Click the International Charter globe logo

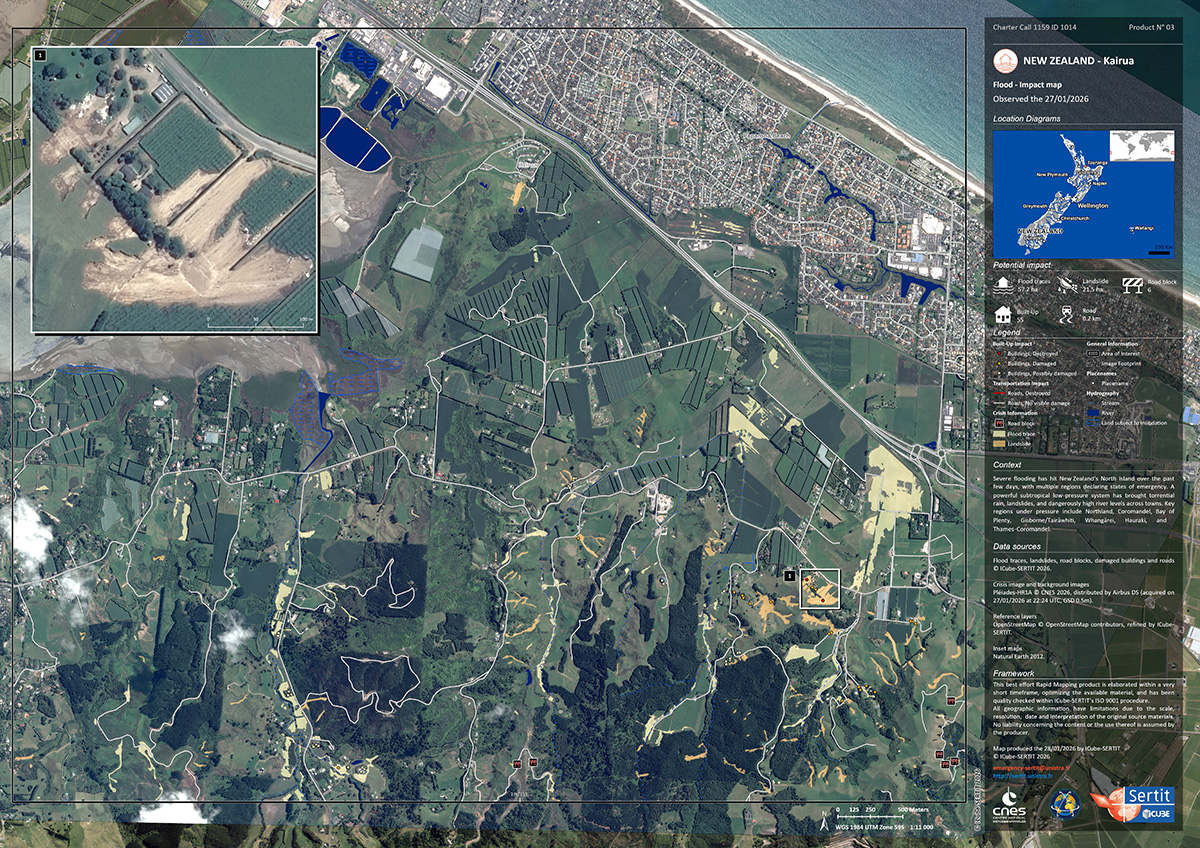(1064, 805)
